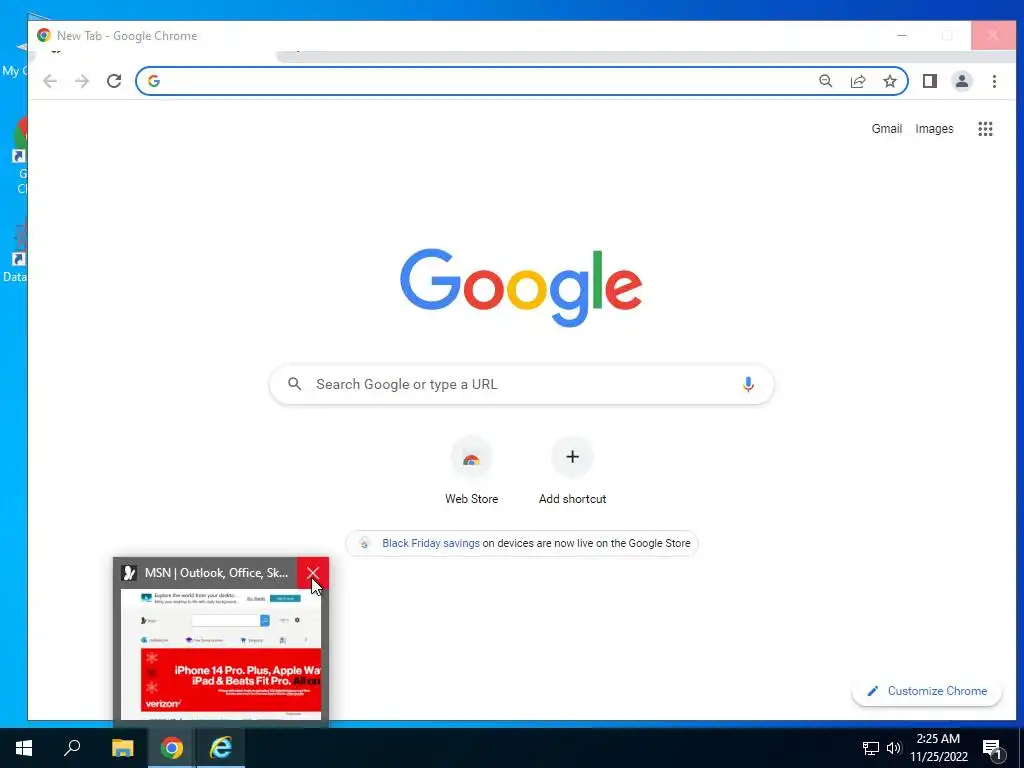Image resolution: width=1024 pixels, height=768 pixels.
Task: Open Chrome's three-dot menu
Action: pyautogui.click(x=994, y=81)
